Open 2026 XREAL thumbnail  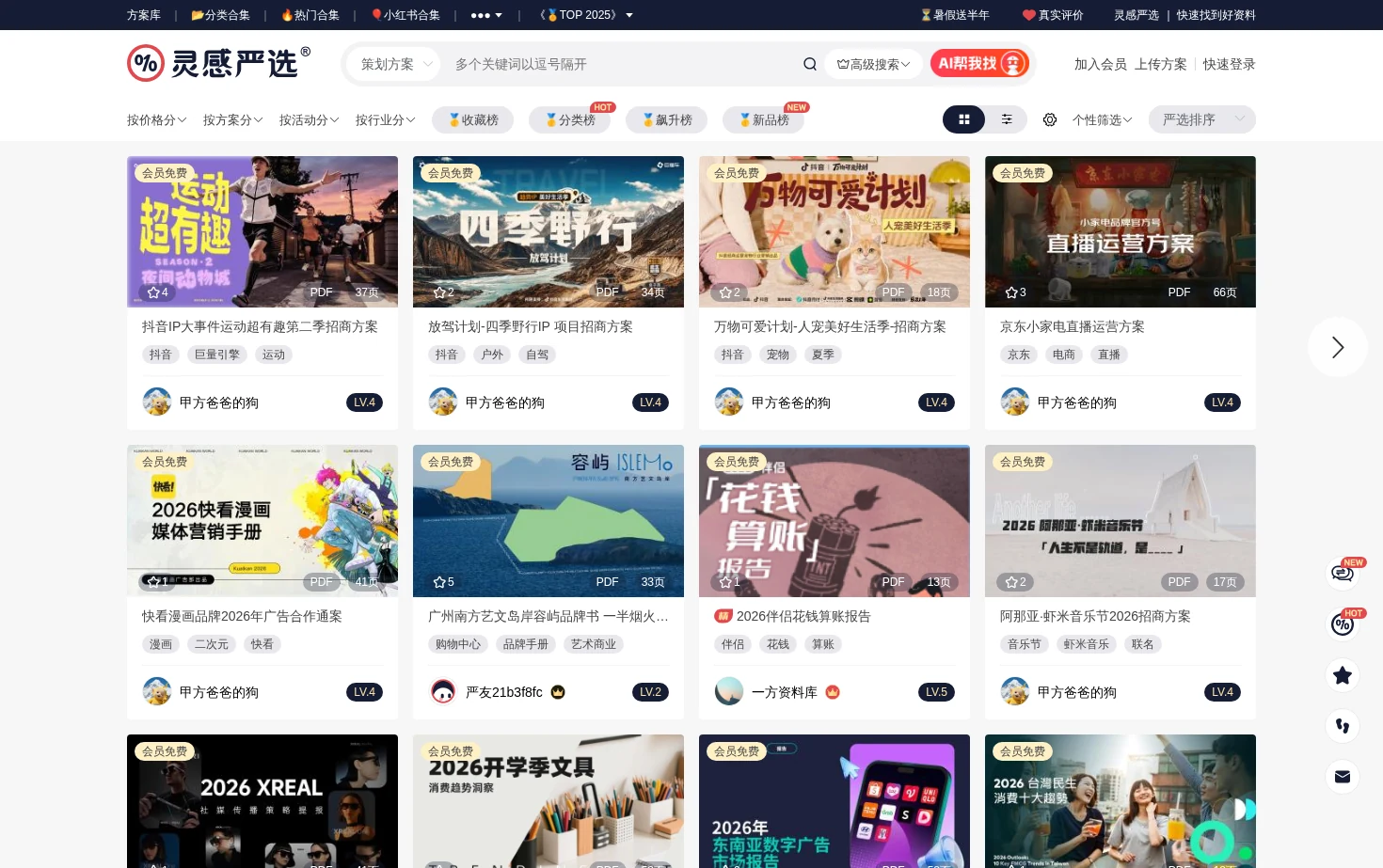262,801
